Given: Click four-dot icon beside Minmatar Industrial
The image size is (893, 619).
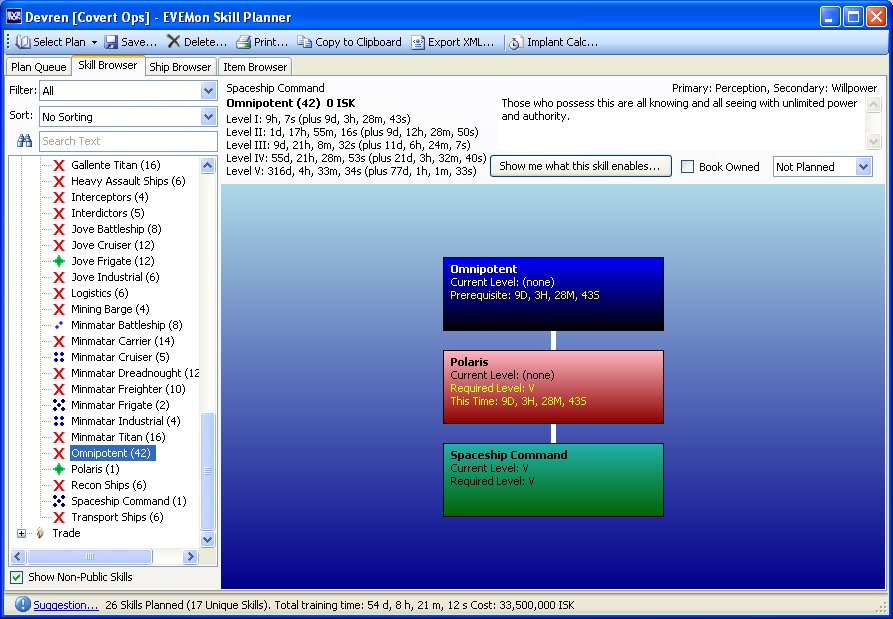Looking at the screenshot, I should click(x=59, y=421).
